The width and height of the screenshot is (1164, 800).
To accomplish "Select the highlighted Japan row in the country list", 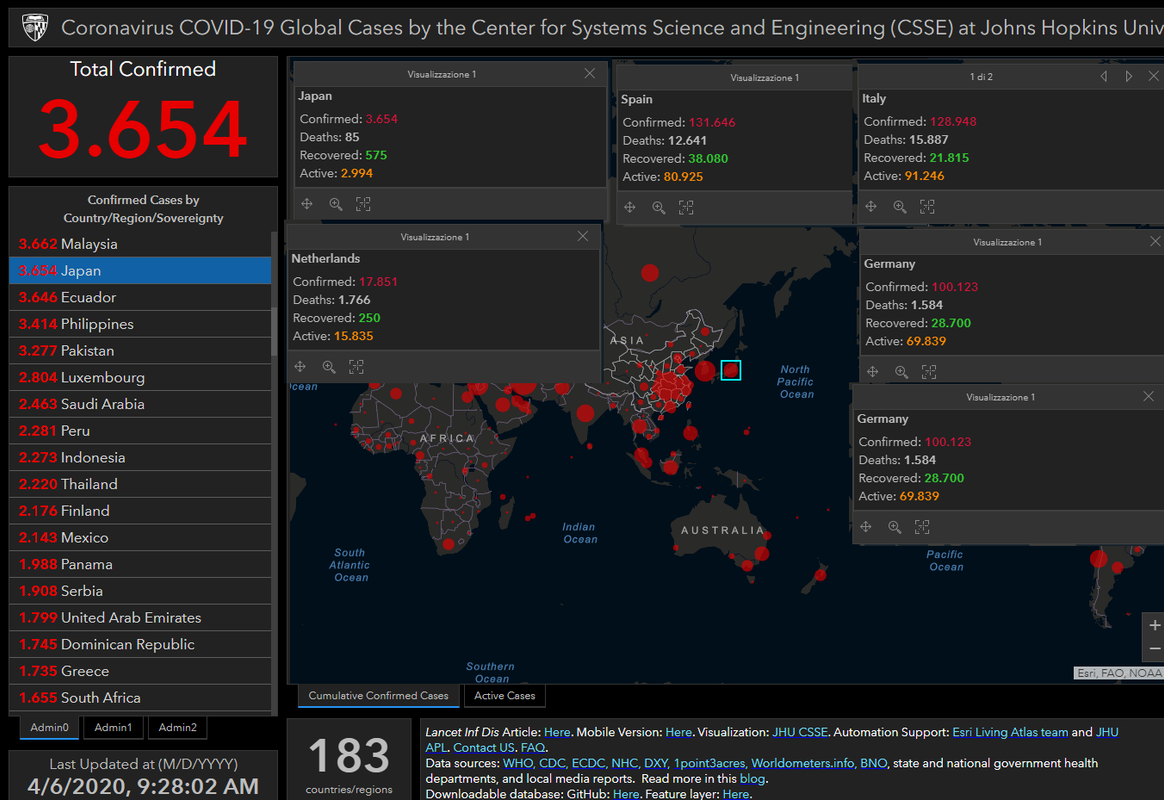I will pos(140,271).
